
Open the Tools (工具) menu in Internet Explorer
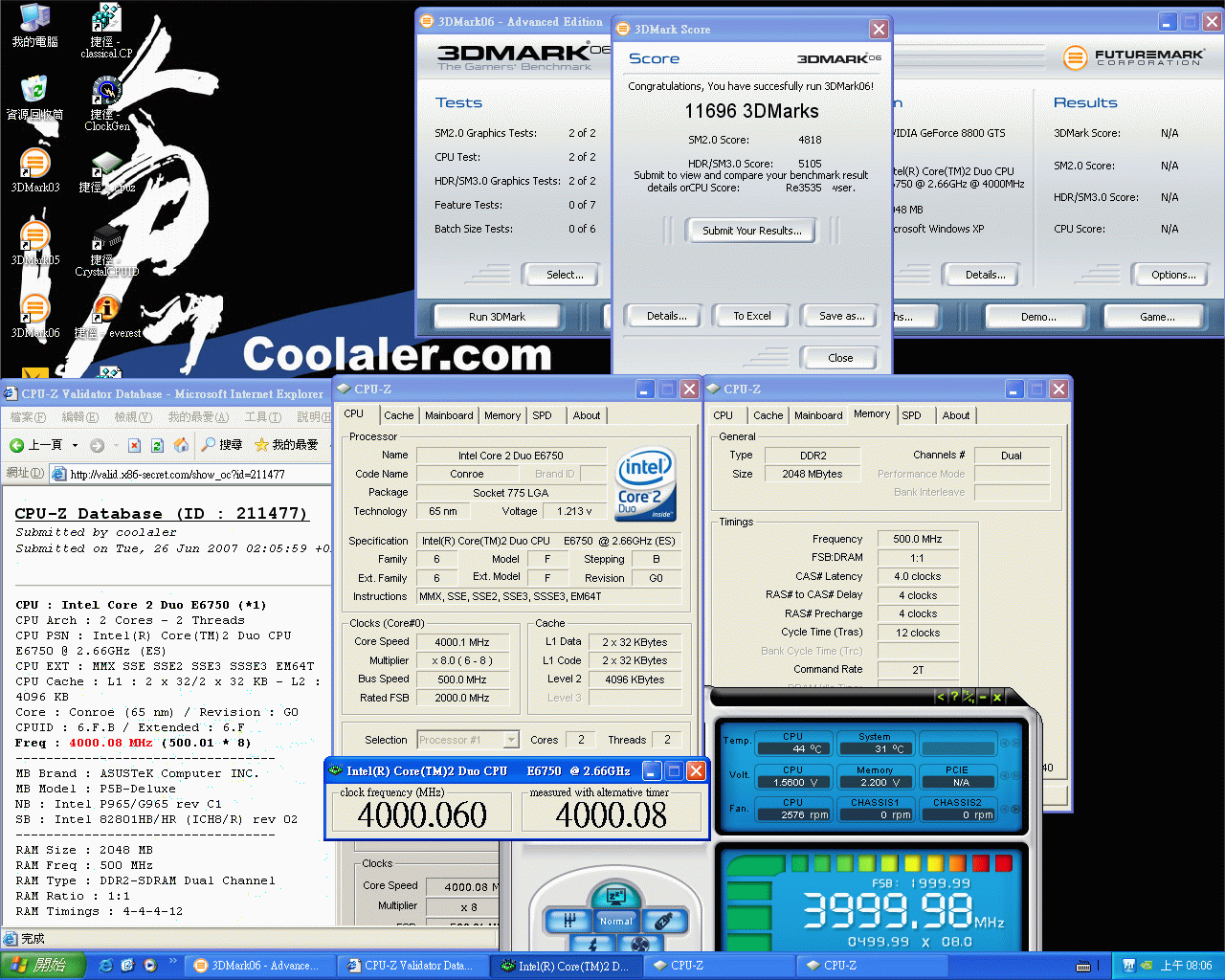coord(262,417)
